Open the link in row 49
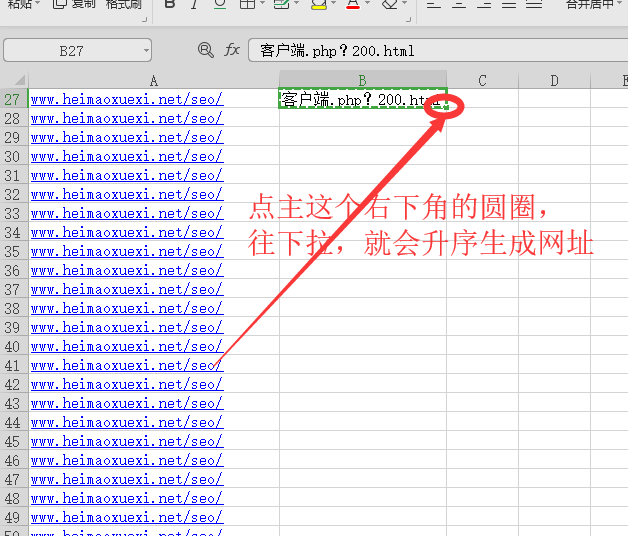The width and height of the screenshot is (628, 536). click(x=127, y=517)
